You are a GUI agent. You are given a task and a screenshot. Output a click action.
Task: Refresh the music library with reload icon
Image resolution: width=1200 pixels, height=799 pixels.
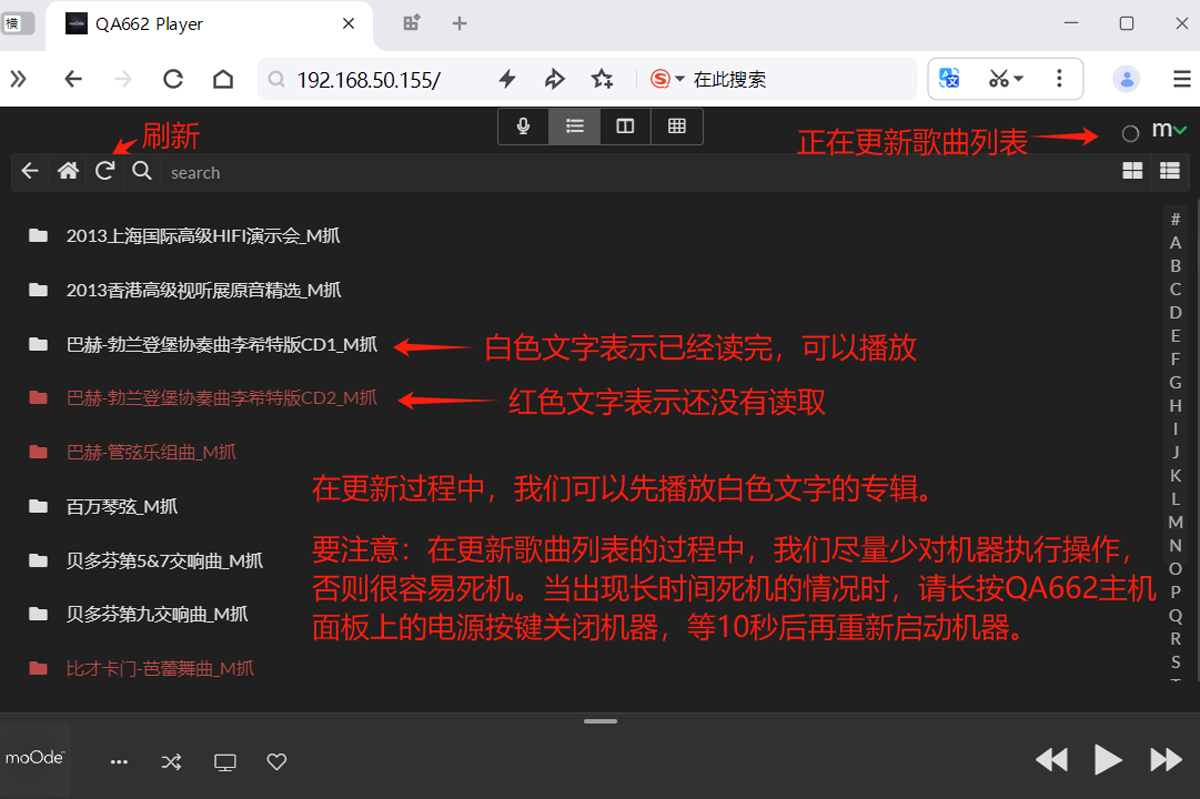click(x=103, y=171)
